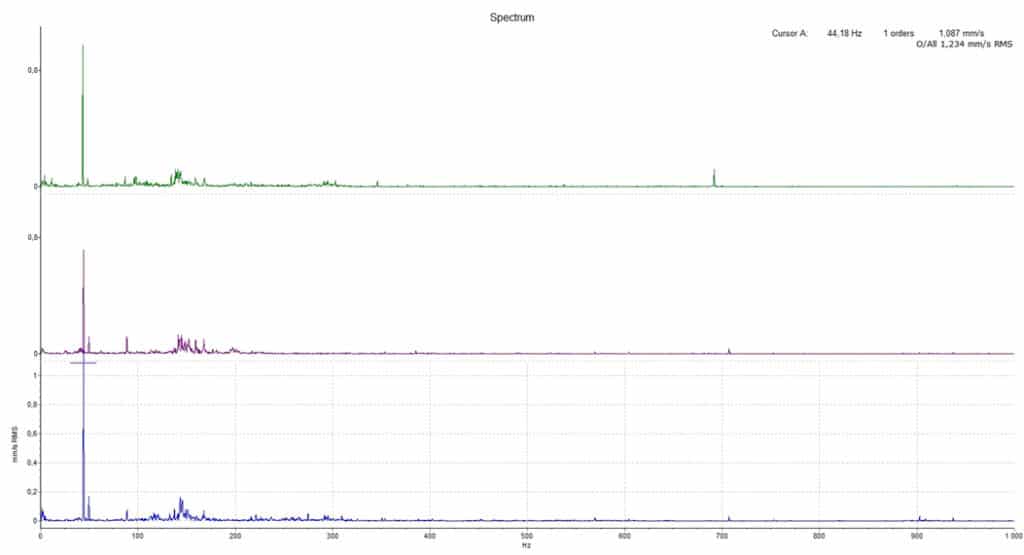Click the small purple peak near 88 Hz

point(127,343)
